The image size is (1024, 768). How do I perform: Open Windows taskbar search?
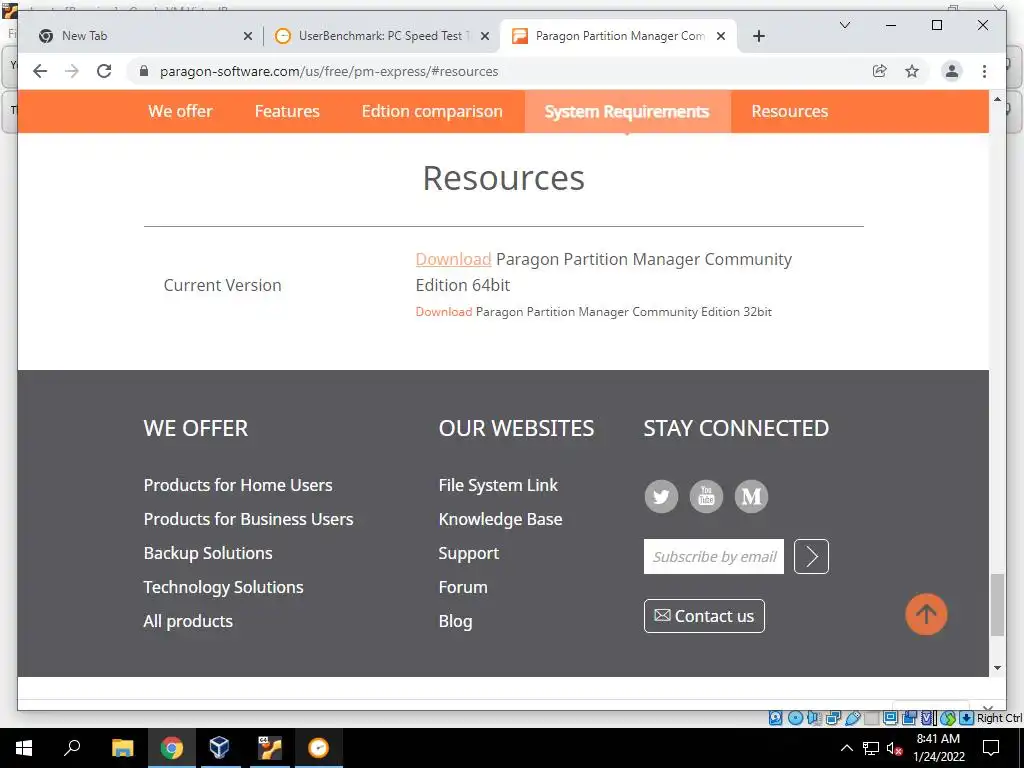coord(72,748)
